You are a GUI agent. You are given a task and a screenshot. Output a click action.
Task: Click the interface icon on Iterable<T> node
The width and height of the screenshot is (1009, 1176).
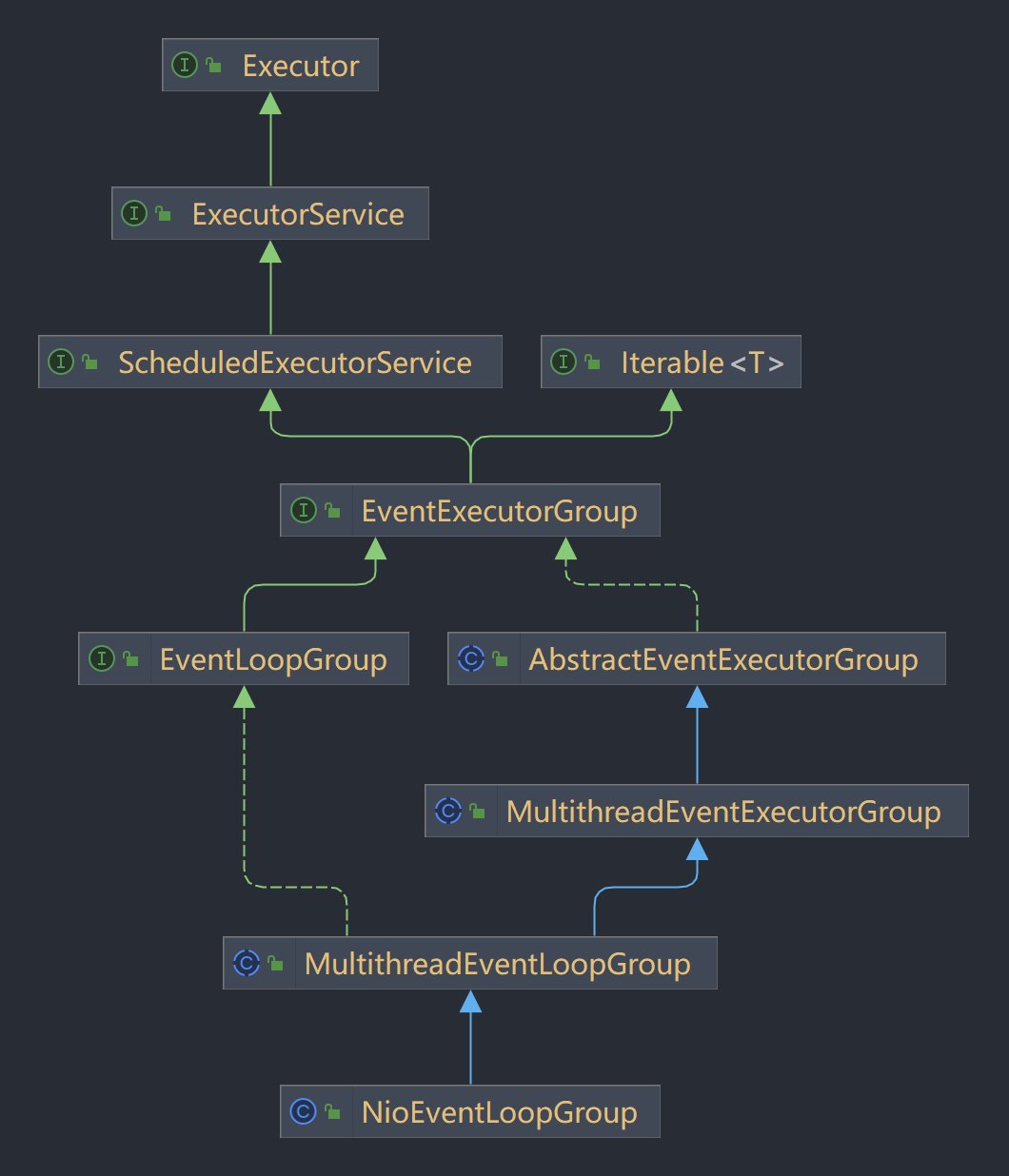pyautogui.click(x=564, y=362)
